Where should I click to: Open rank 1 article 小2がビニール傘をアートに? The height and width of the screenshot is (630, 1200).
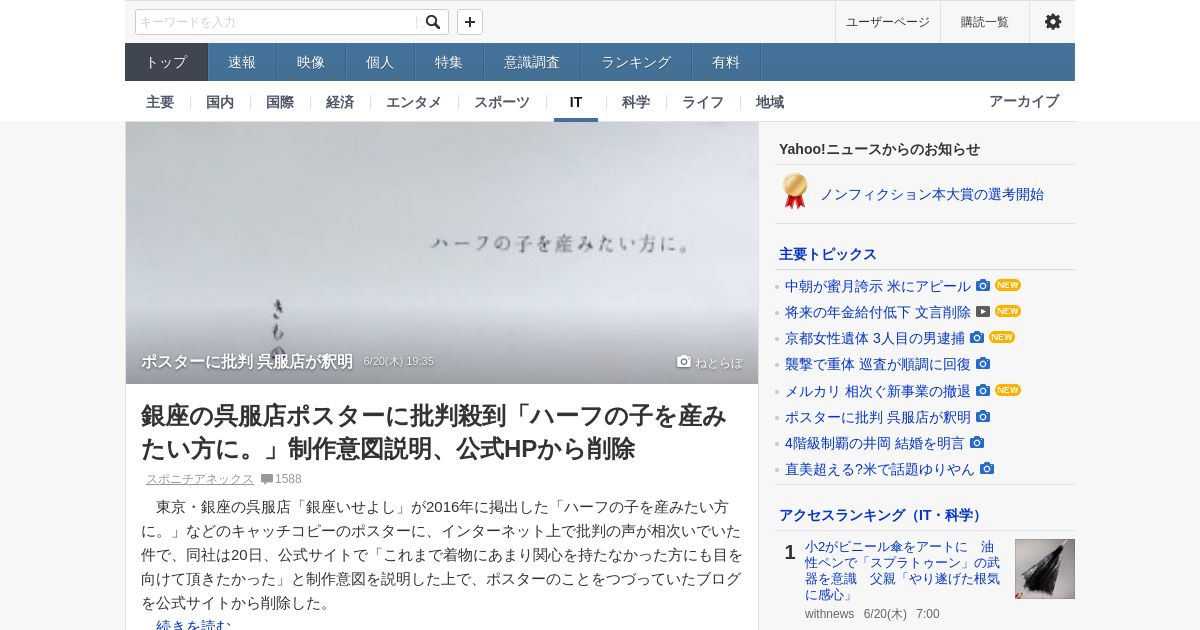(x=903, y=571)
